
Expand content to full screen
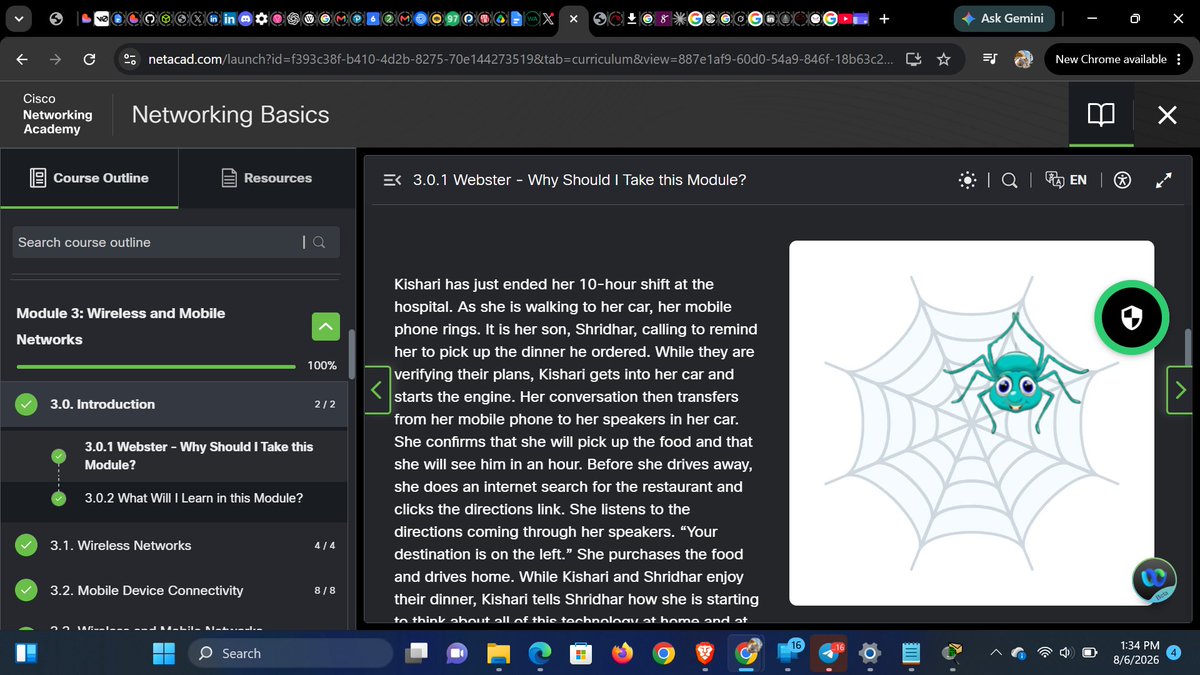pos(1164,180)
